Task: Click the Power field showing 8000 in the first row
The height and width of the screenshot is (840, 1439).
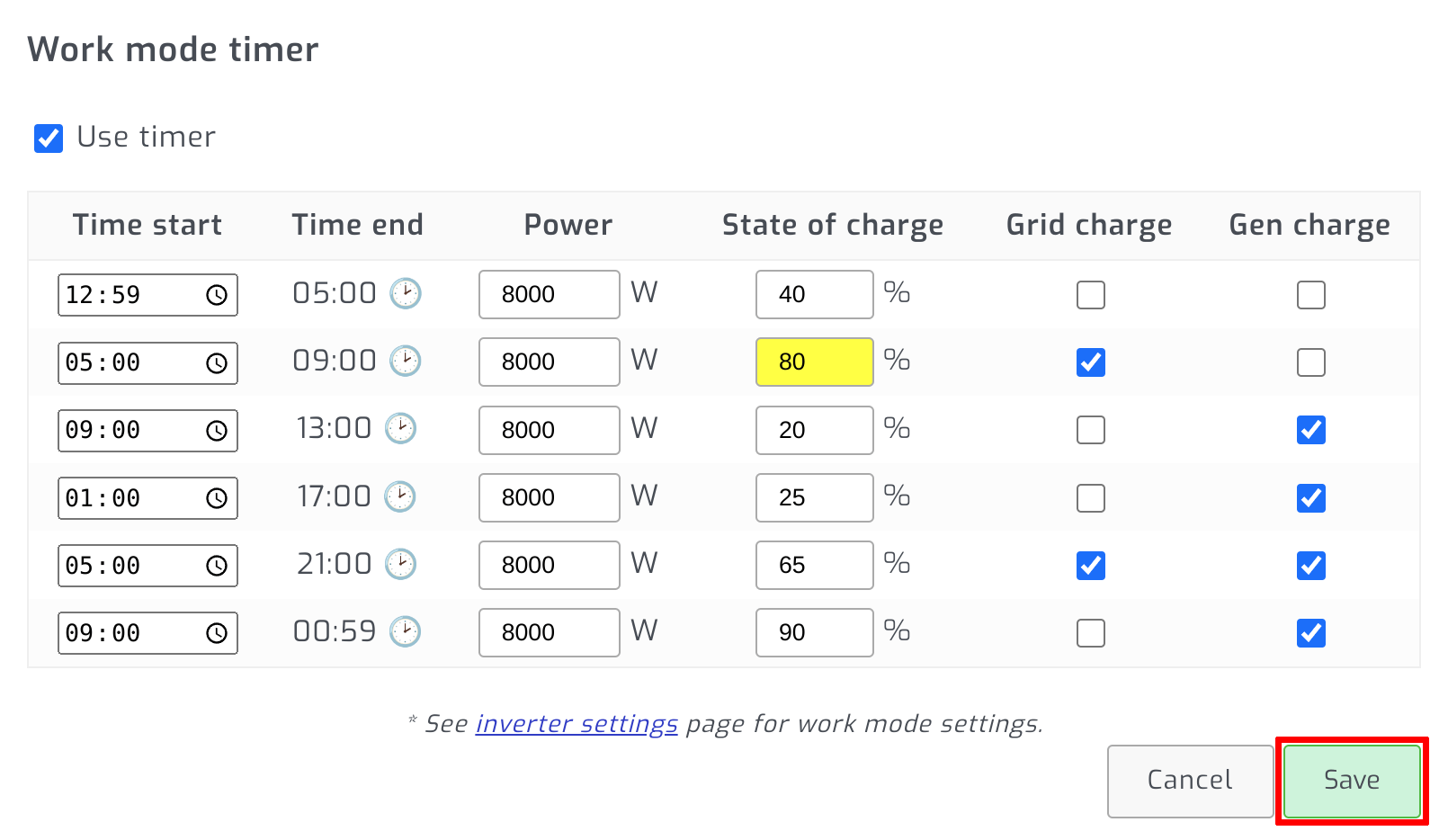Action: [549, 294]
